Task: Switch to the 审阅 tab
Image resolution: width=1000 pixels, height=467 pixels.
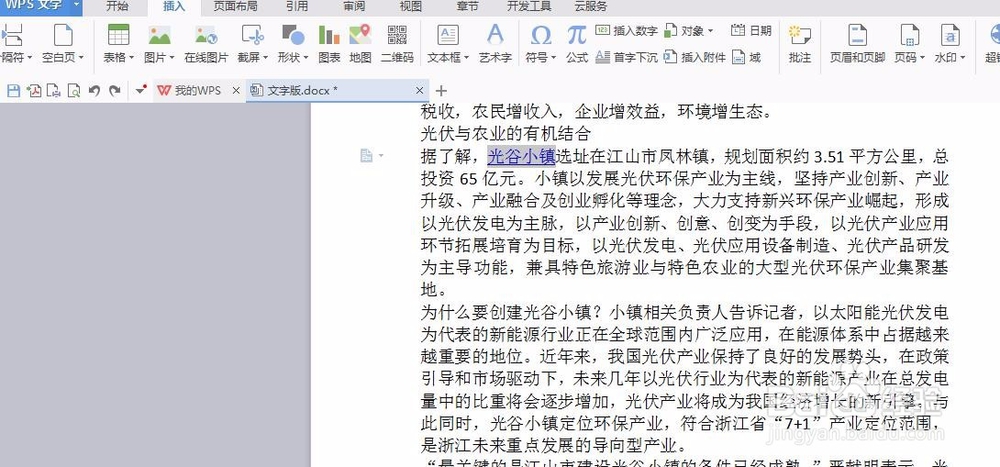Action: [354, 7]
